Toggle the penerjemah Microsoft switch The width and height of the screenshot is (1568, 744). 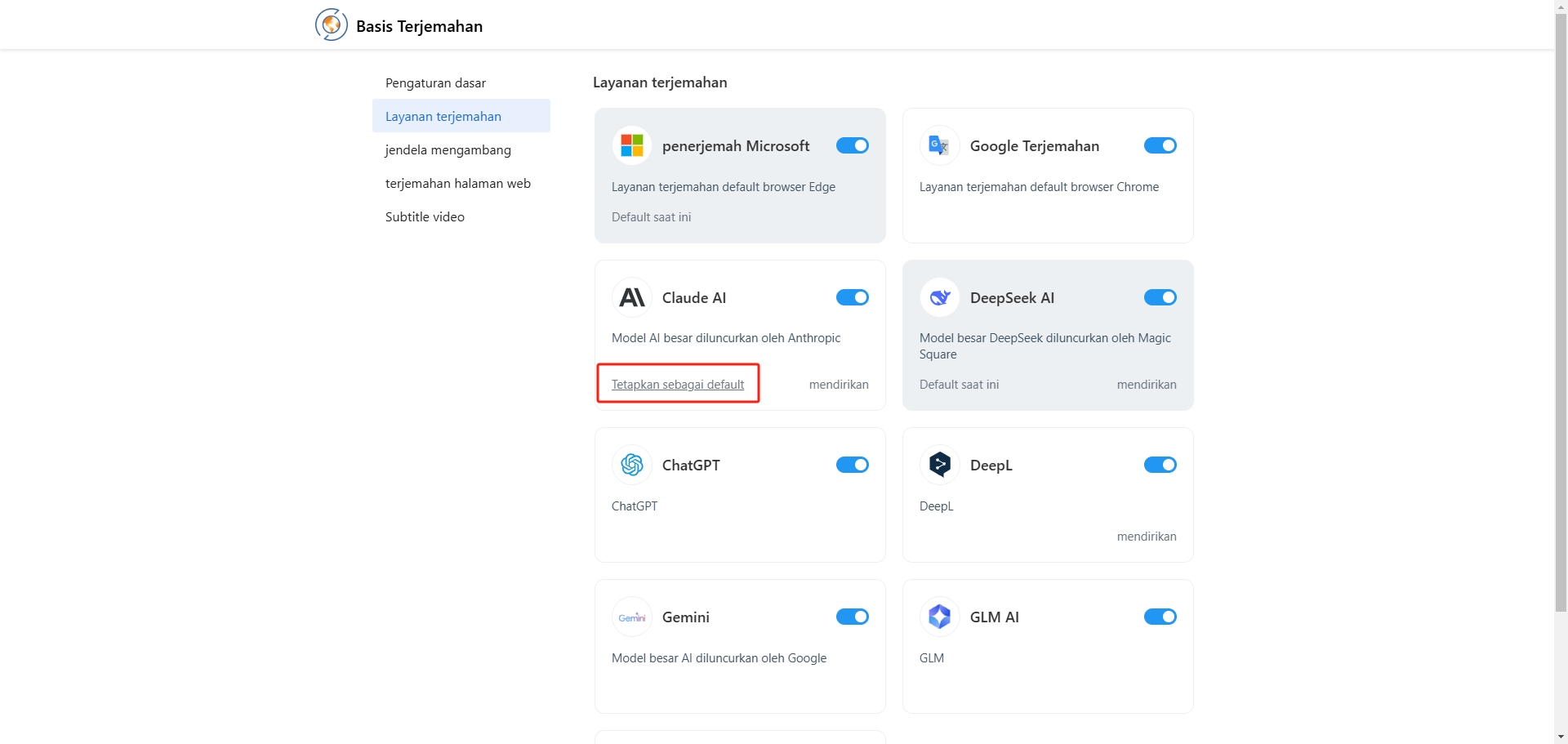(853, 145)
